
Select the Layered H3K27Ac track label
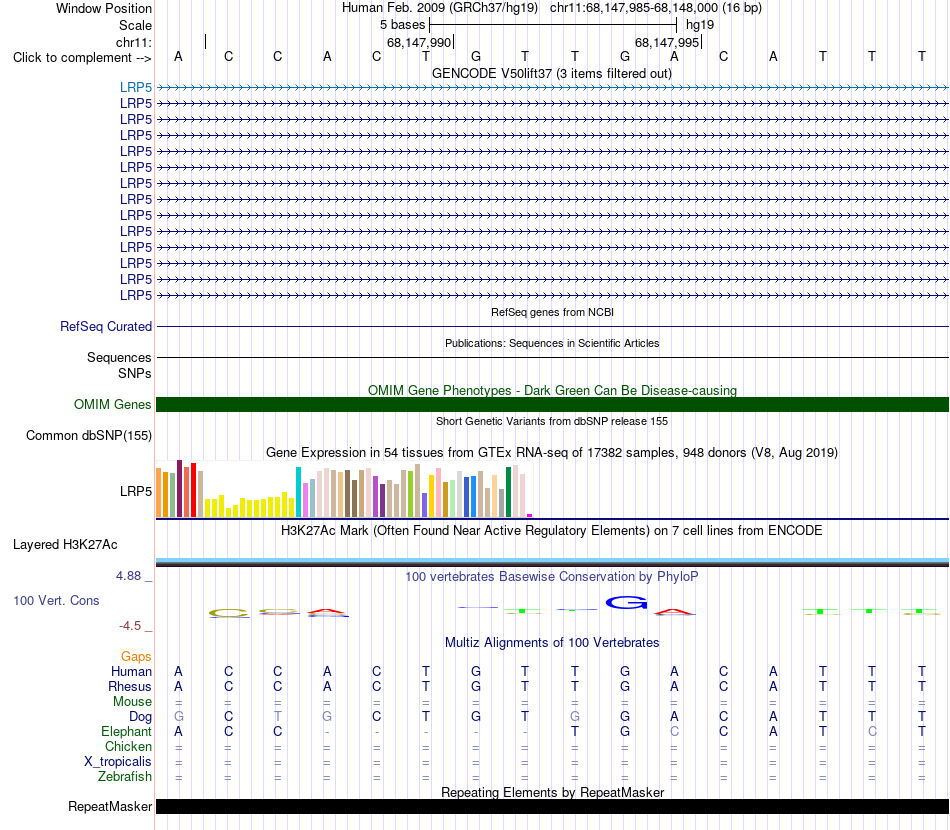(65, 545)
